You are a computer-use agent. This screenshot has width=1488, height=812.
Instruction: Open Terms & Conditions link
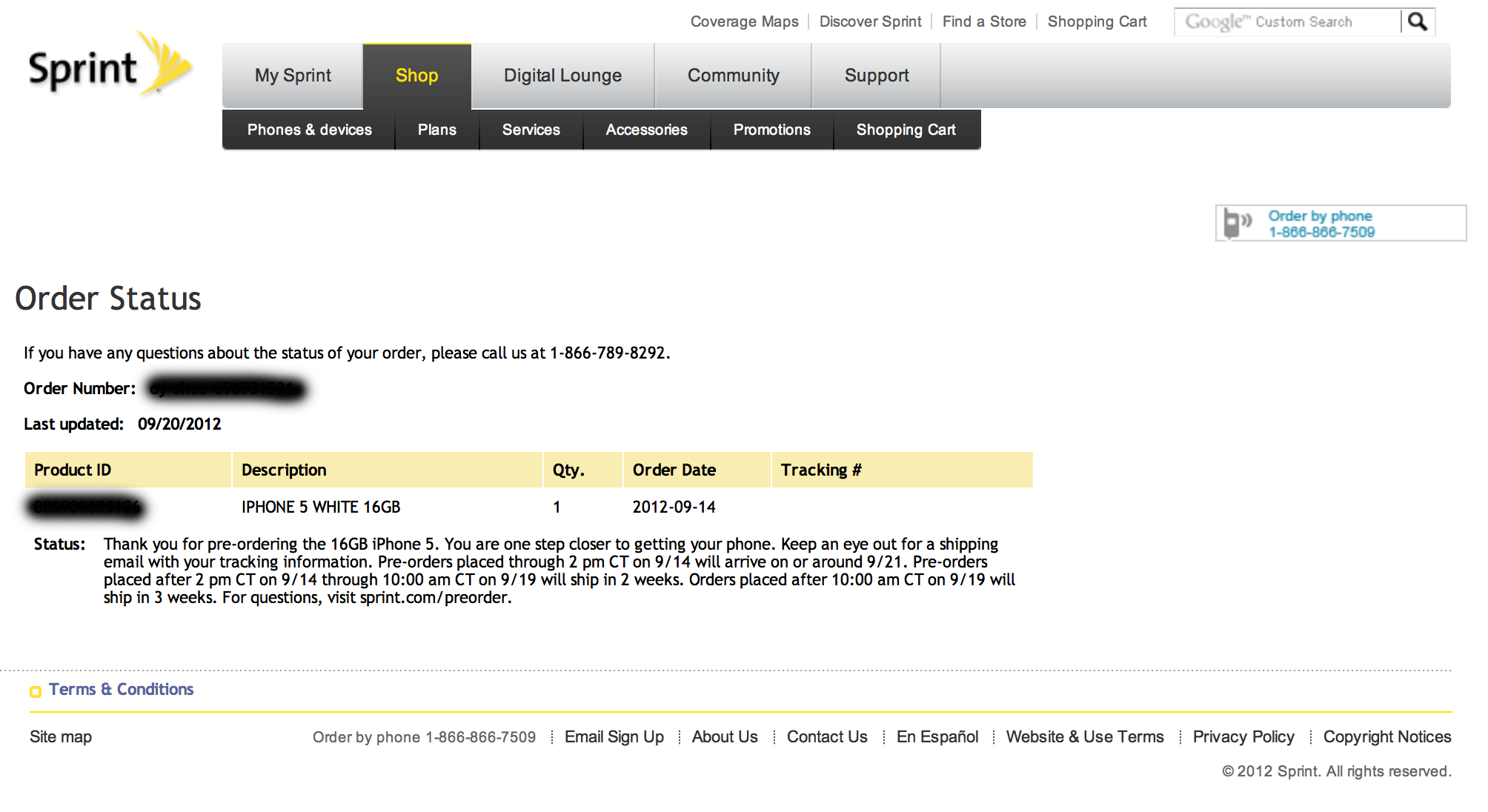(x=121, y=689)
